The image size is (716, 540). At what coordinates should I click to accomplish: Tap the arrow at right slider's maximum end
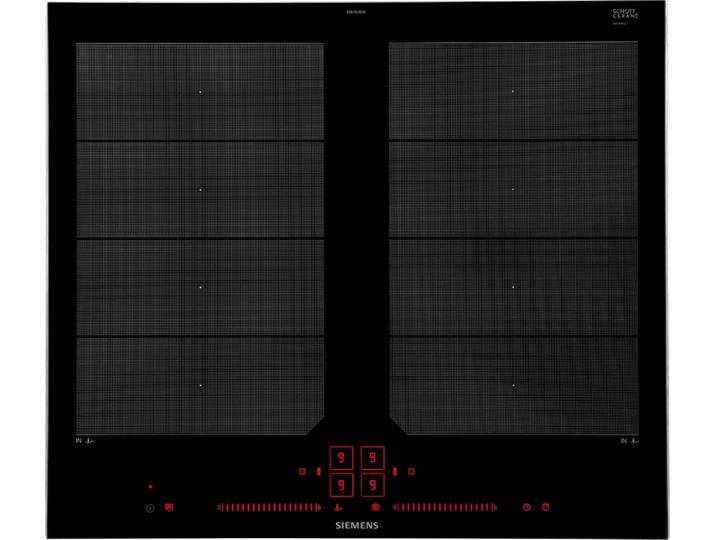click(x=495, y=507)
